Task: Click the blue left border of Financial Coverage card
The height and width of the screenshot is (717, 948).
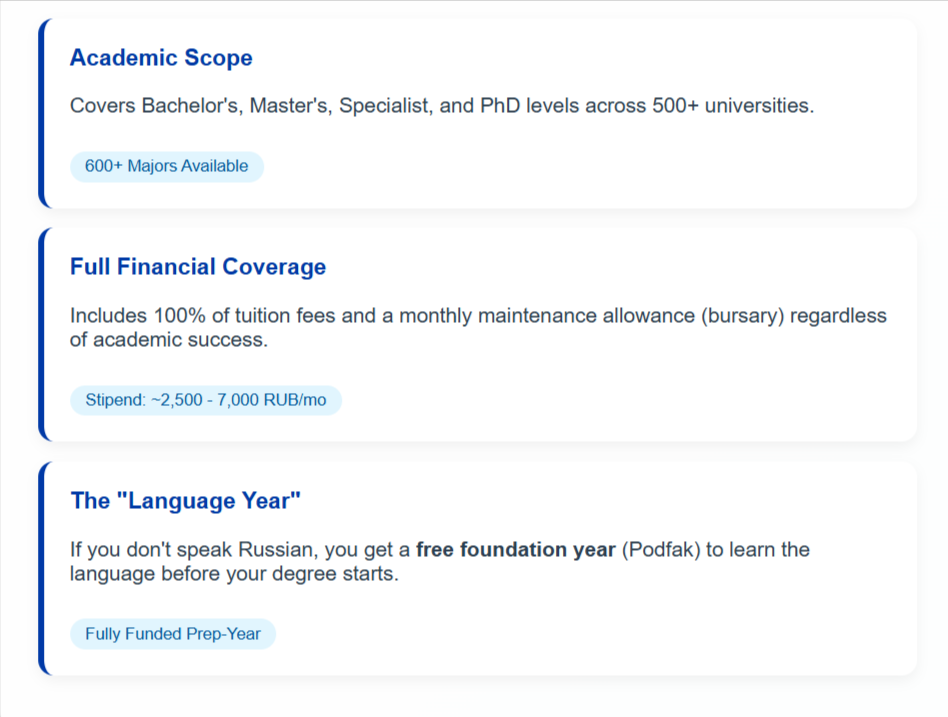Action: [x=42, y=334]
